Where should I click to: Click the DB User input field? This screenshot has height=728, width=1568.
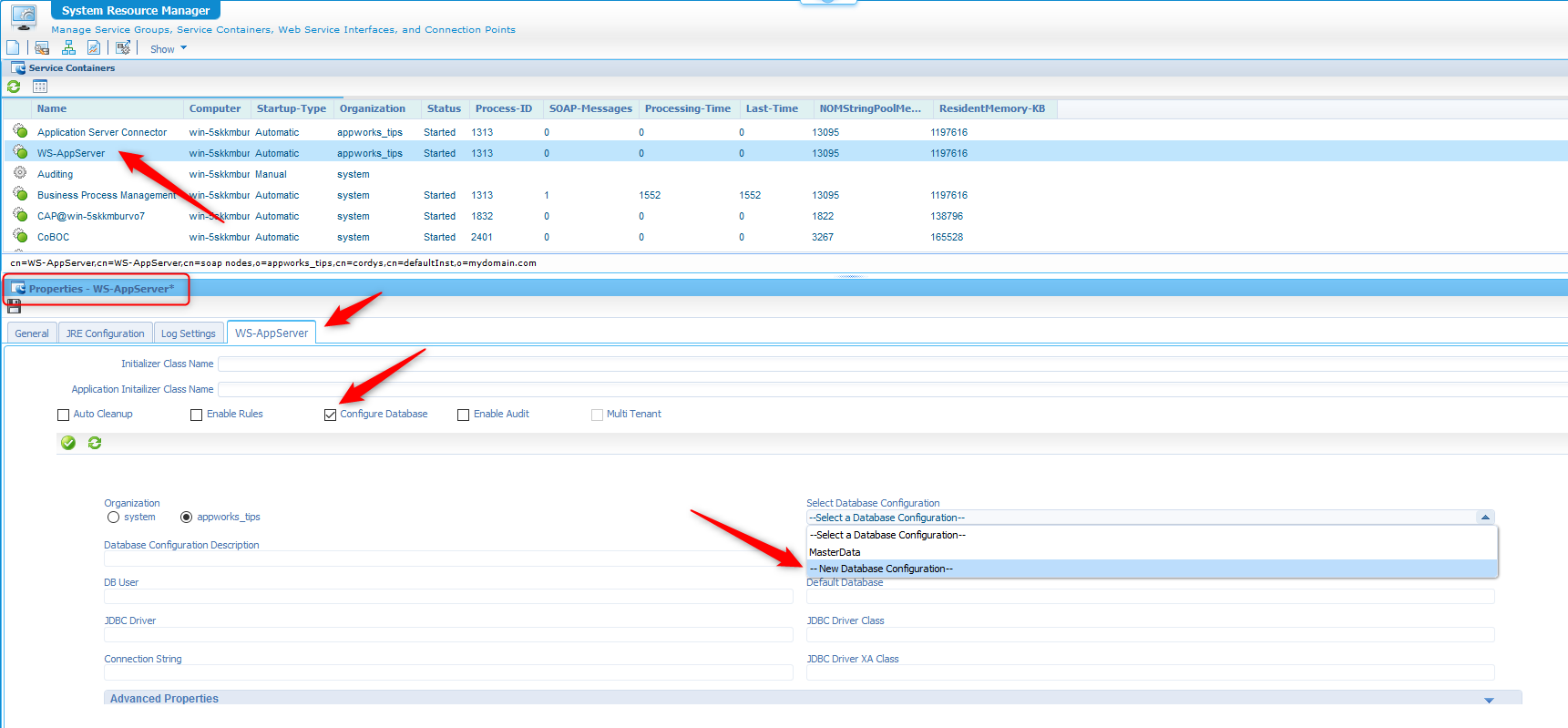click(448, 596)
